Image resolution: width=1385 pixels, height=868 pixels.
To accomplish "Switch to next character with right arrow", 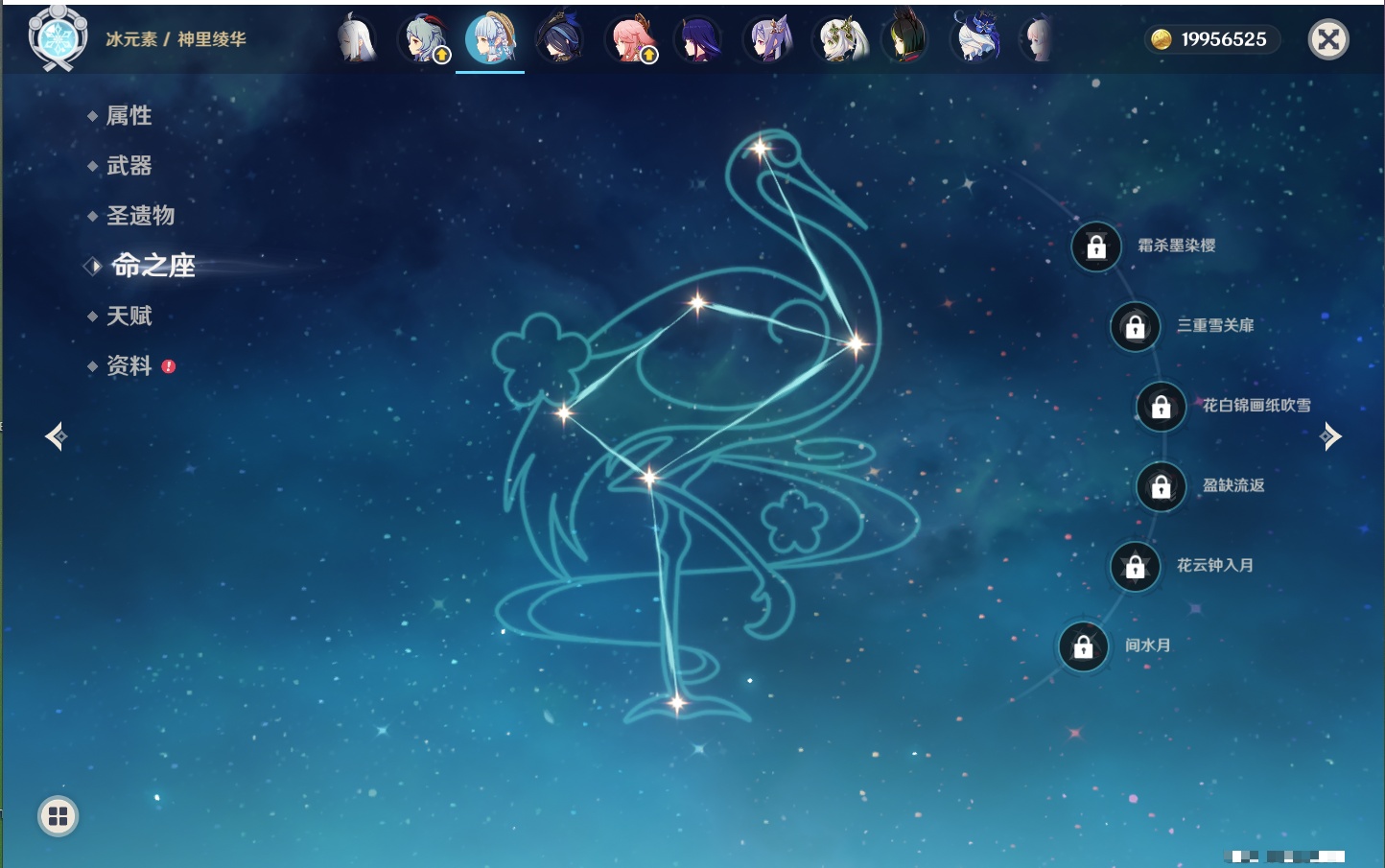I will click(x=1330, y=436).
